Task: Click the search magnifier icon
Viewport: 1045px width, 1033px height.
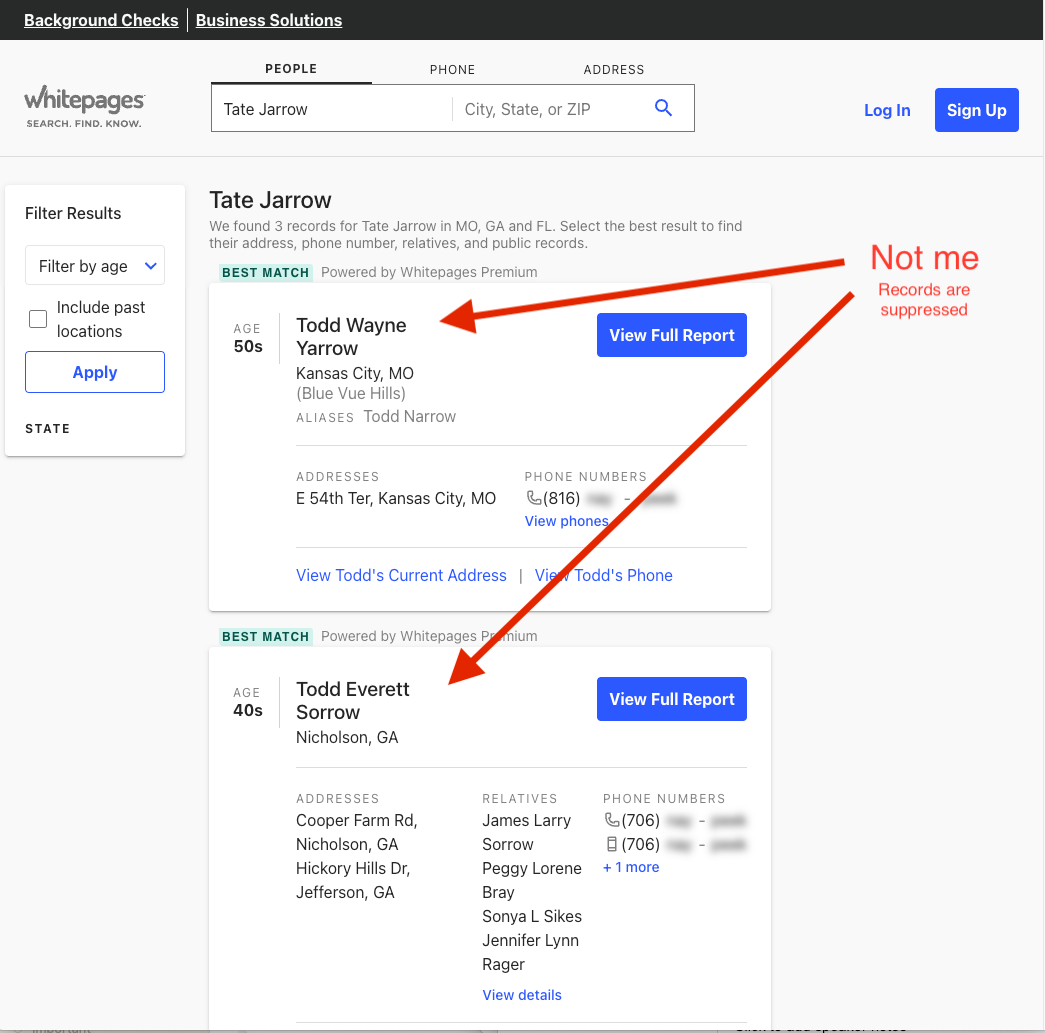Action: (663, 108)
